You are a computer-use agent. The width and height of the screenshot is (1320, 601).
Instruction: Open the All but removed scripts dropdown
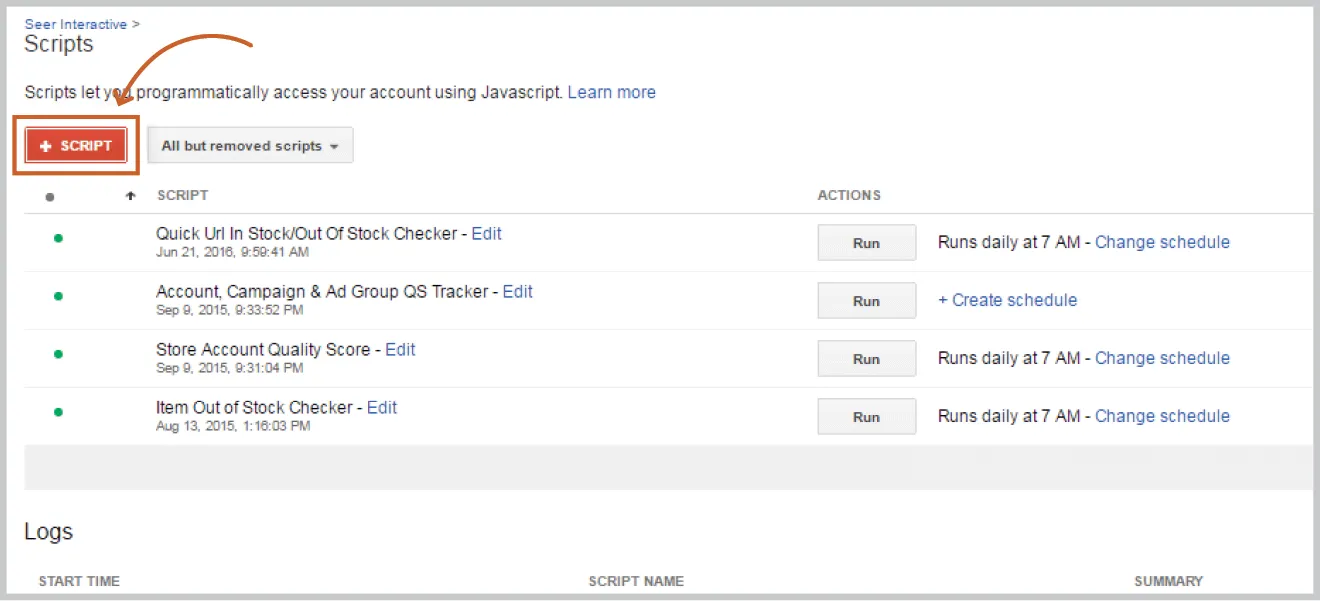250,146
